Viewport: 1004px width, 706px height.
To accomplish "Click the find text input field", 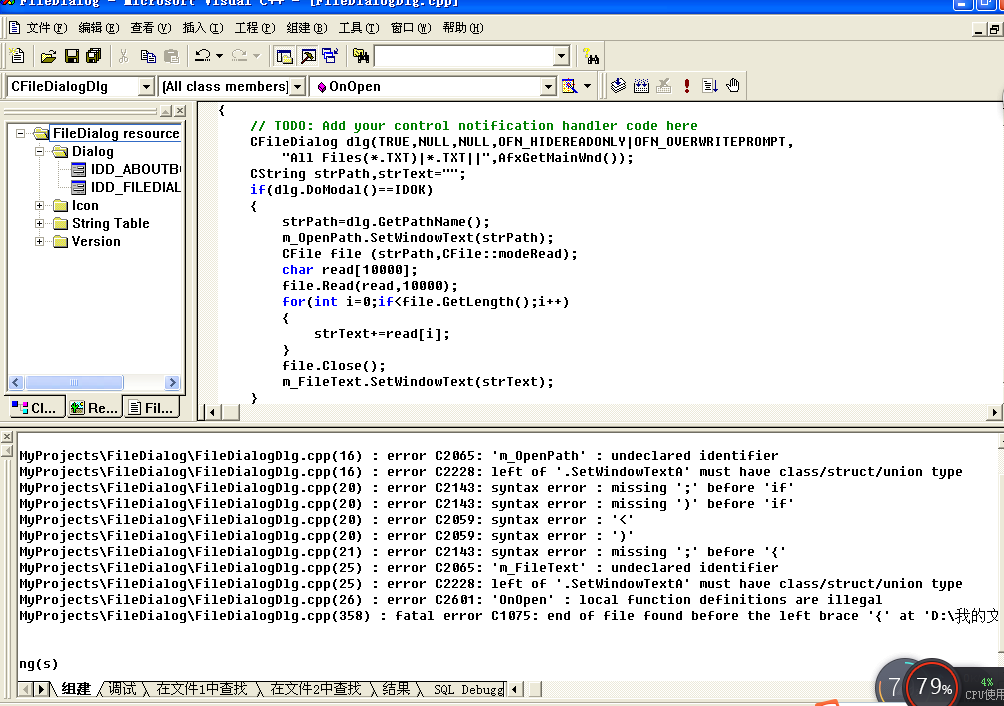I will coord(464,56).
